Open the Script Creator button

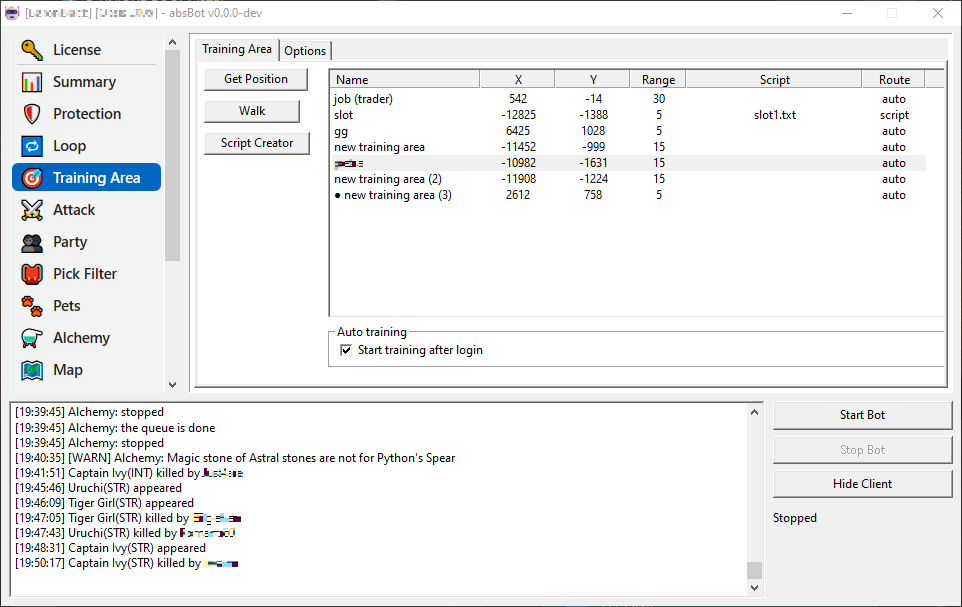coord(257,143)
